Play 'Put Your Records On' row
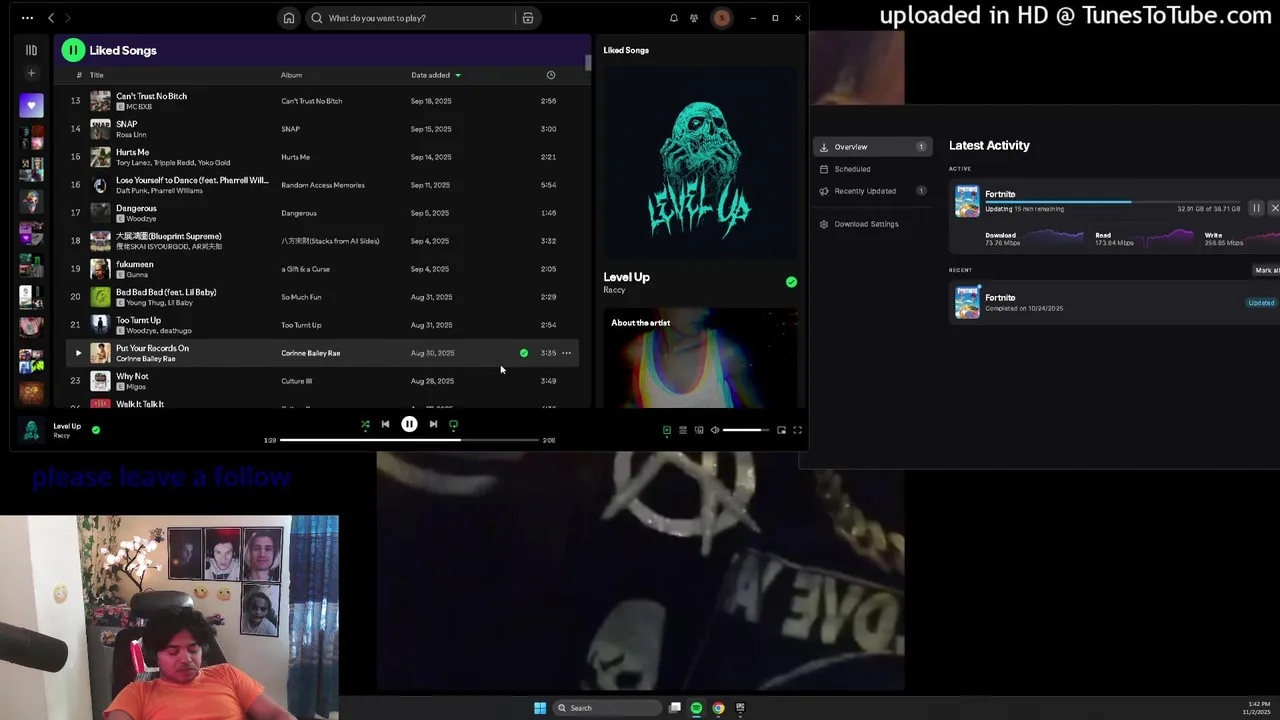The height and width of the screenshot is (720, 1280). [78, 353]
